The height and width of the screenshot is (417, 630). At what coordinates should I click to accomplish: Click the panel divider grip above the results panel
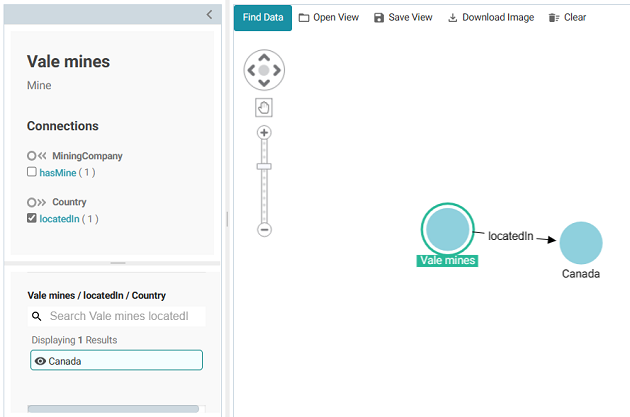coord(118,263)
